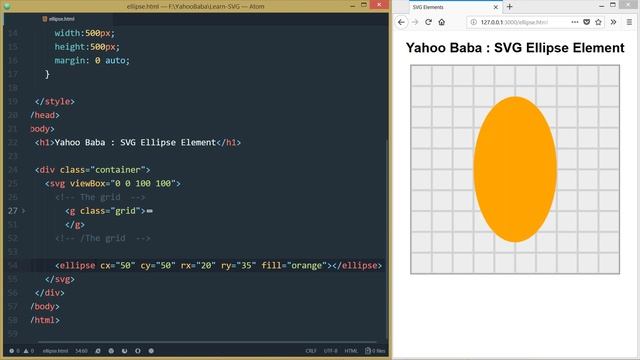640x360 pixels.
Task: Click the page heading Yahoo Baba : SVG Ellipse Element
Action: click(515, 48)
